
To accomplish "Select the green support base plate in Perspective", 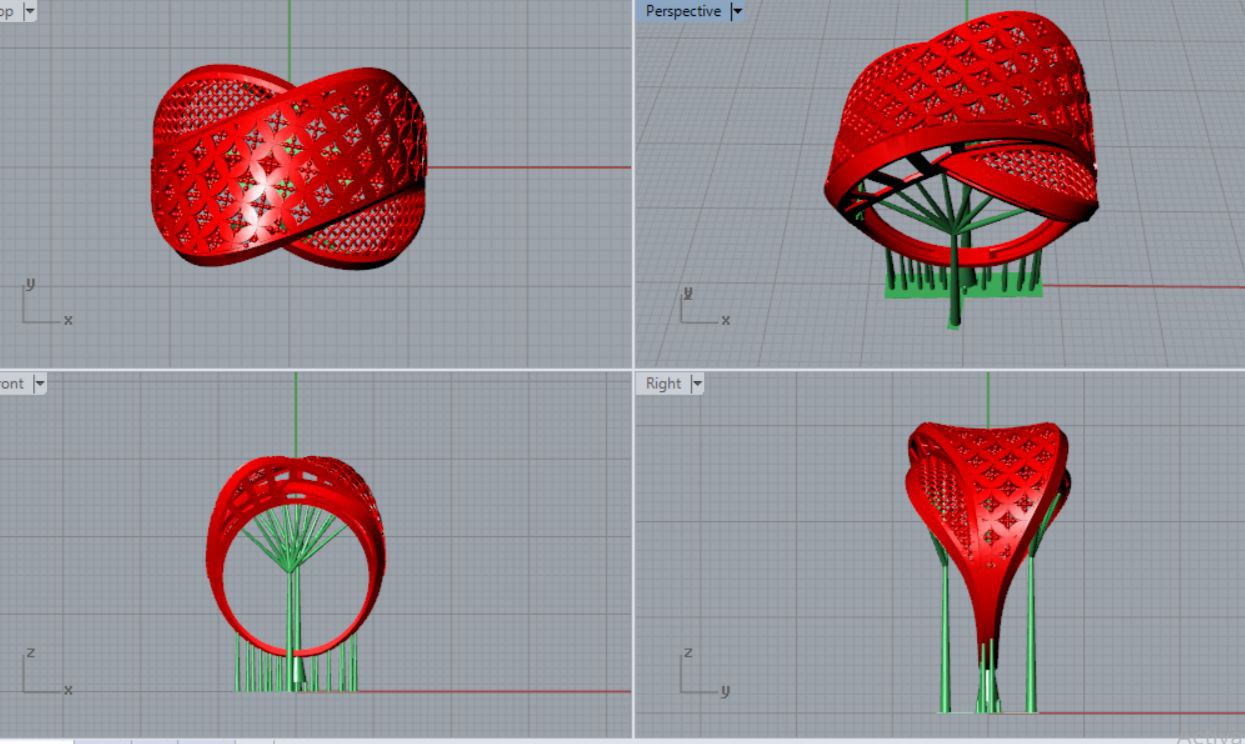I will tap(1010, 289).
